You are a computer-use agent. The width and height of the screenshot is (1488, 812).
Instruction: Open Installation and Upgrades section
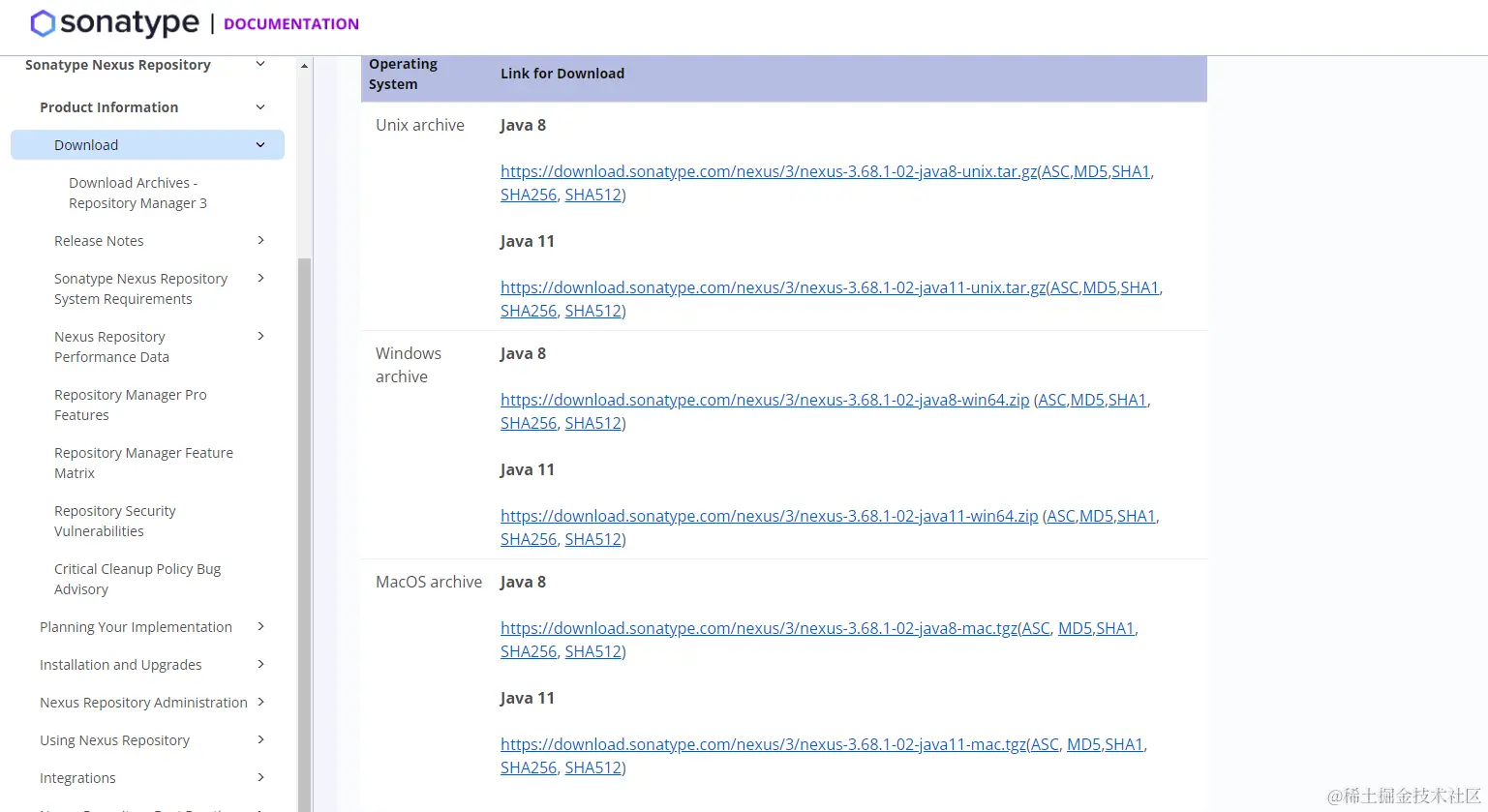coord(121,665)
